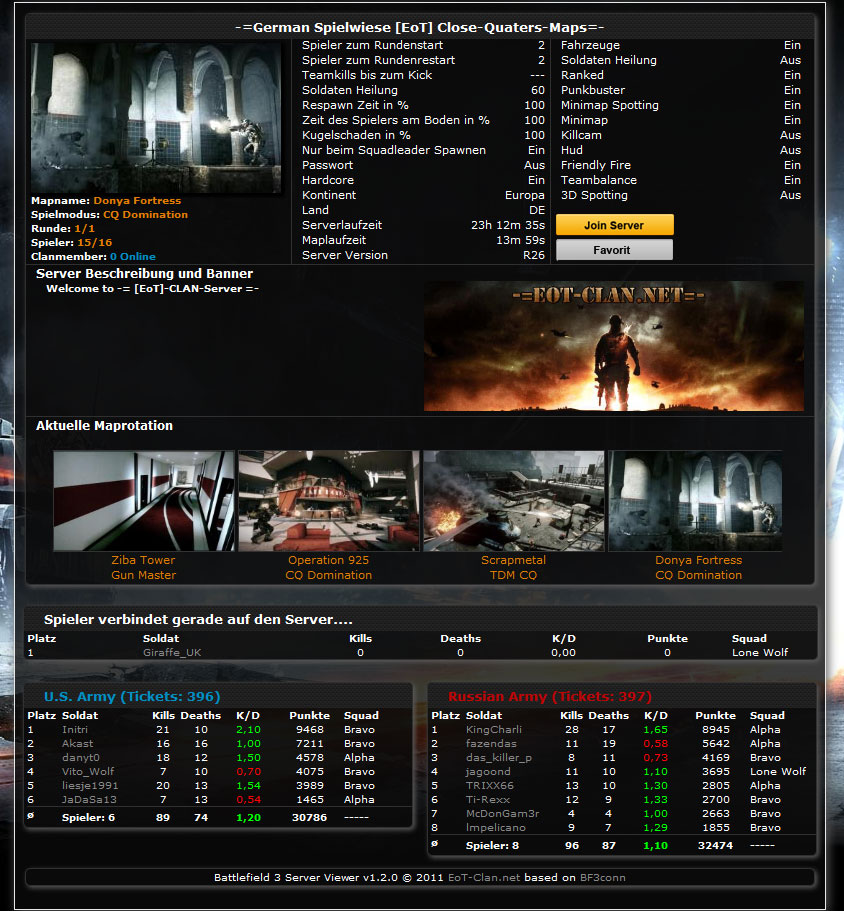Click player Vito_Wolf row name
Viewport: 844px width, 911px height.
(x=88, y=772)
